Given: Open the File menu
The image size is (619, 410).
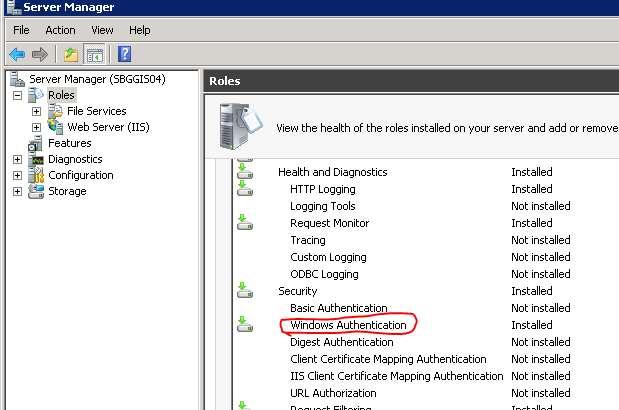Looking at the screenshot, I should pos(21,30).
